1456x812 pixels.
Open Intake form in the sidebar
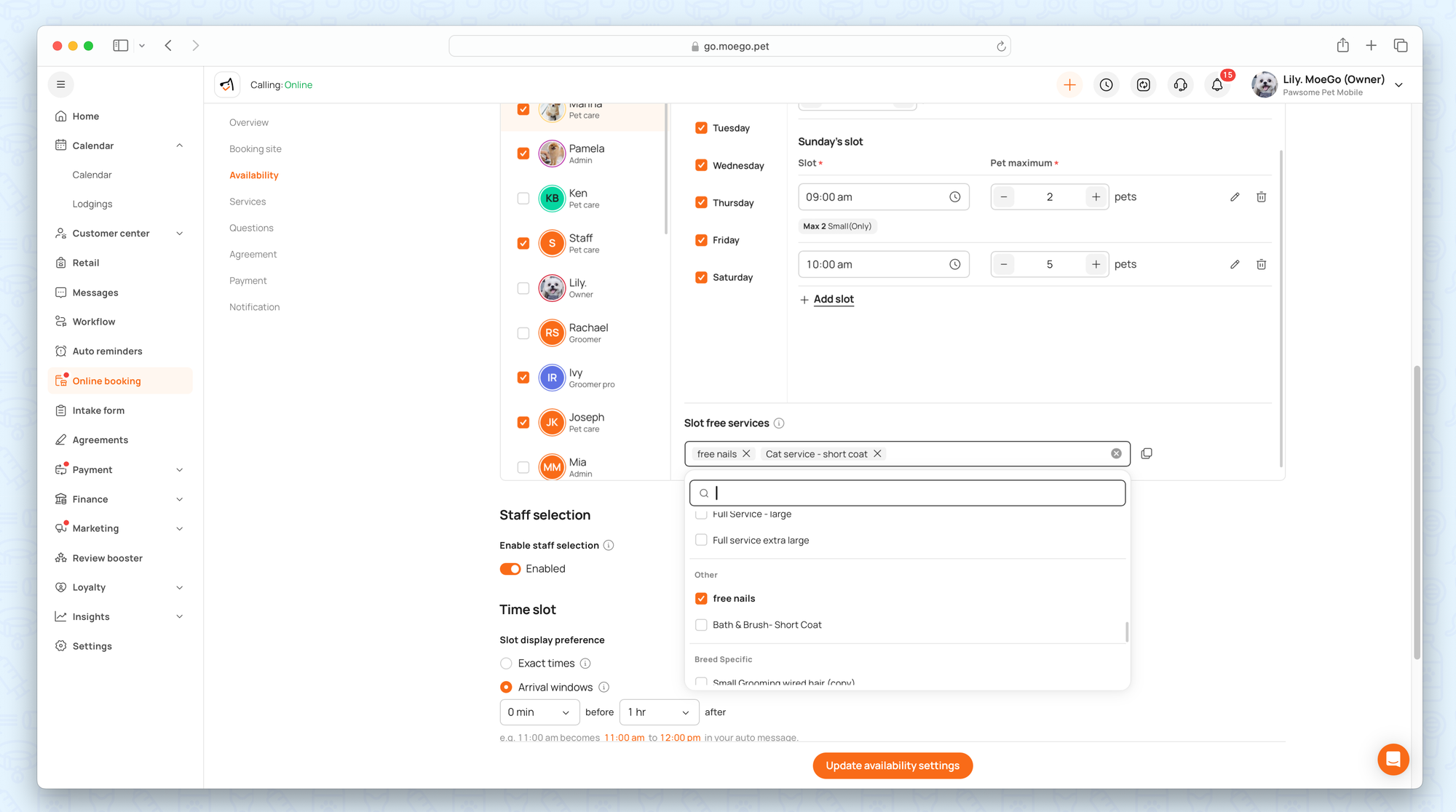98,410
